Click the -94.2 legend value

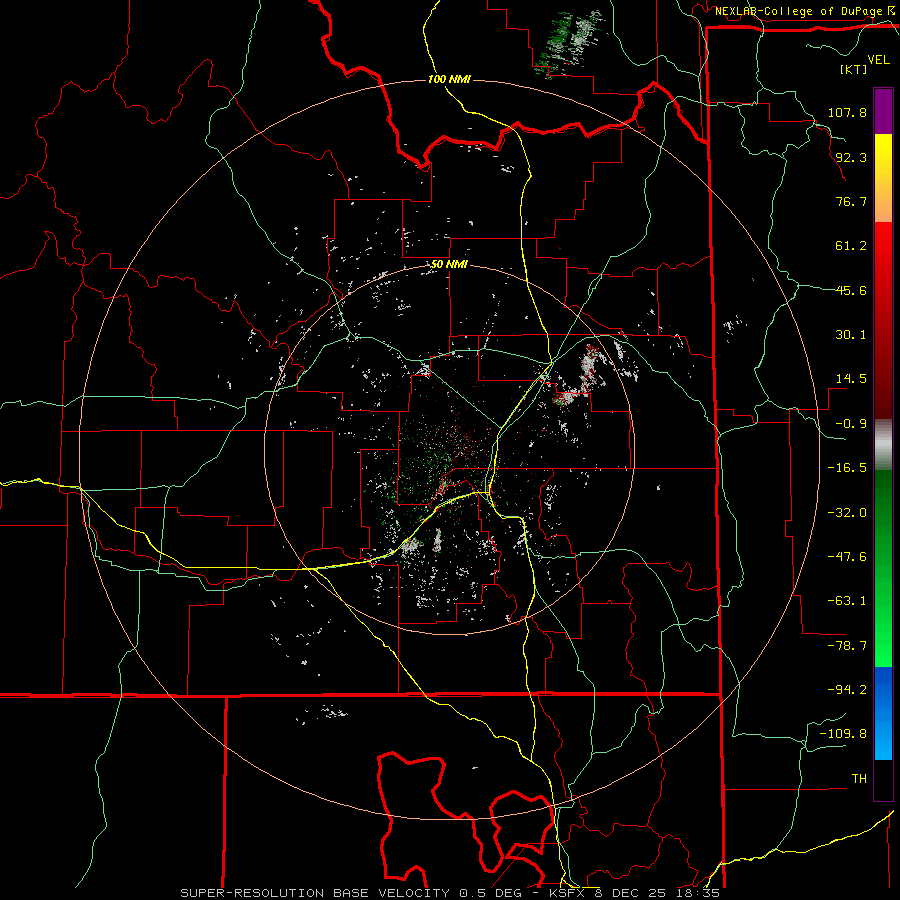(x=847, y=689)
